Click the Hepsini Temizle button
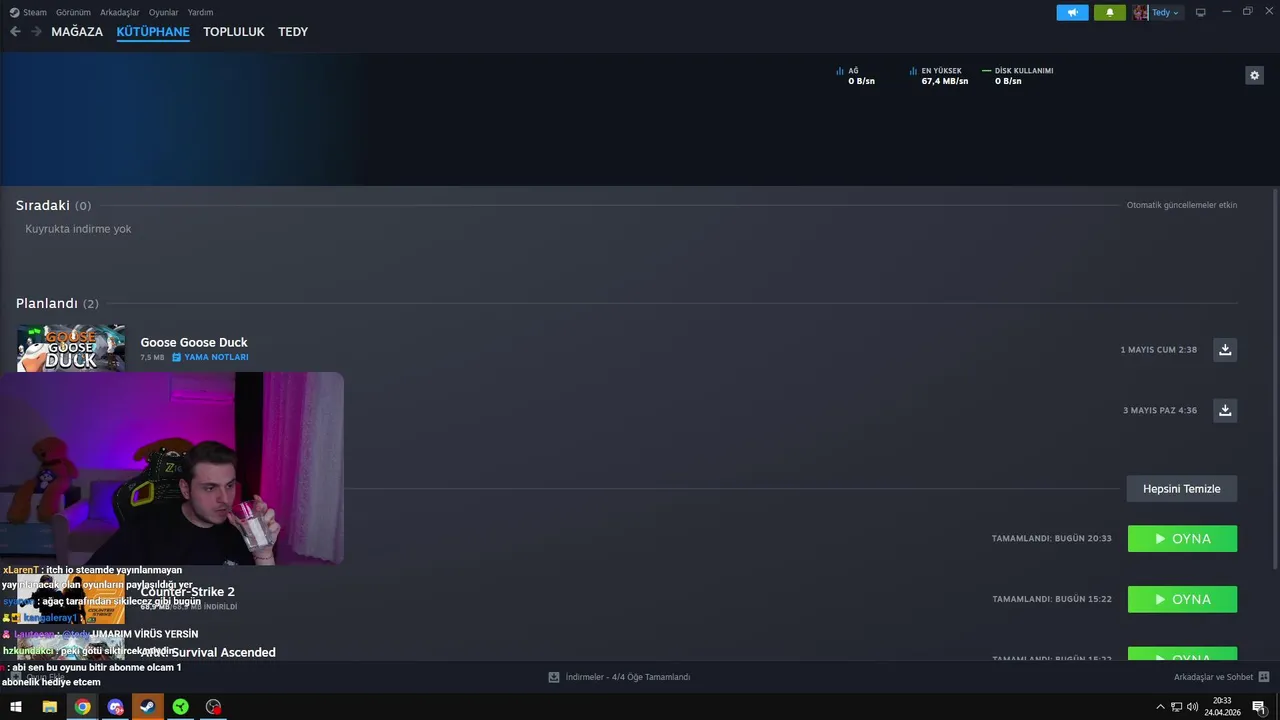The image size is (1280, 720). pyautogui.click(x=1182, y=489)
